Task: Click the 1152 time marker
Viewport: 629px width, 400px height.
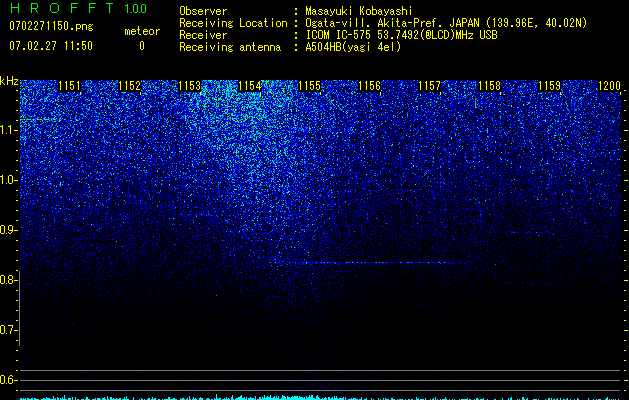Action: (130, 86)
